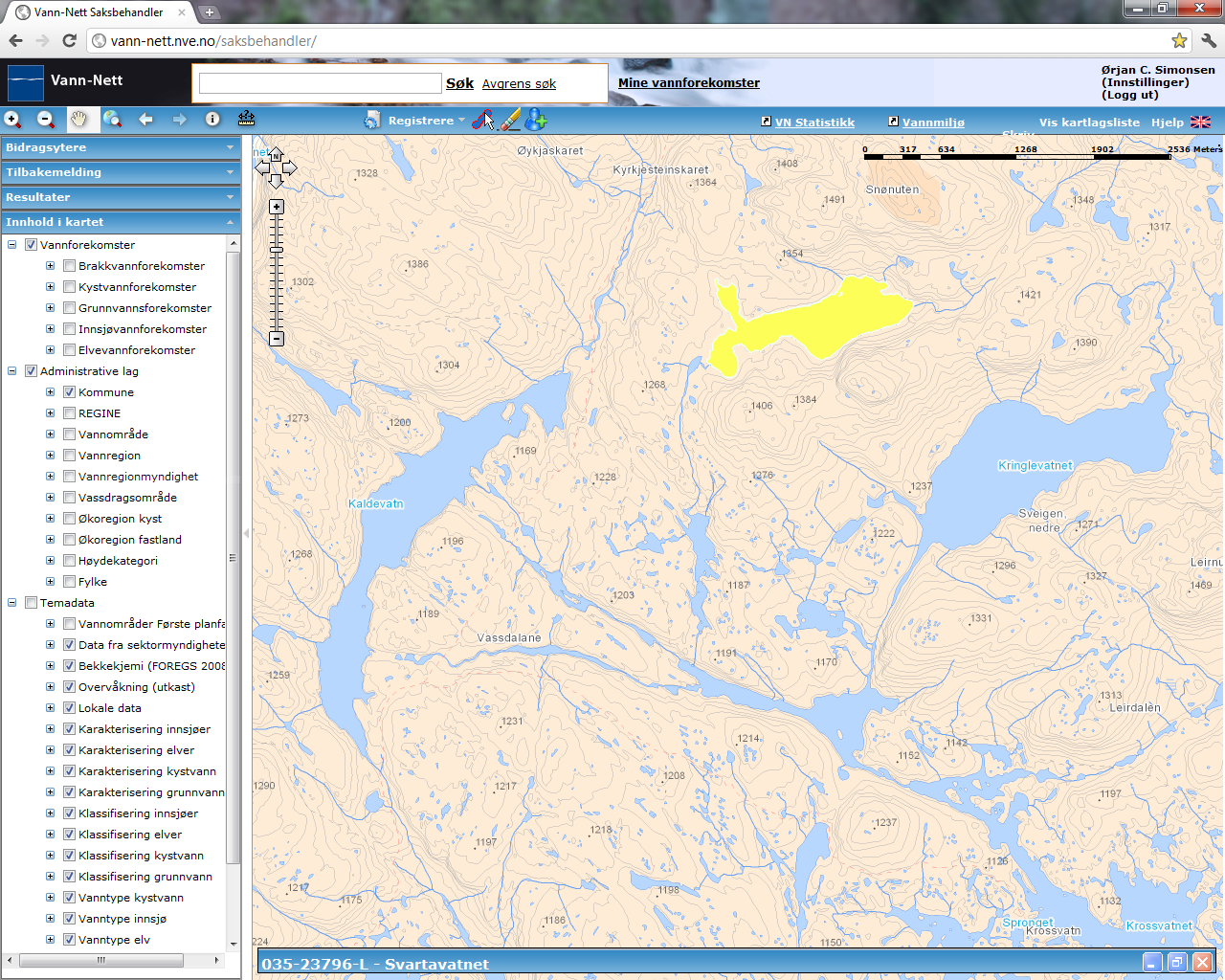The image size is (1225, 980).
Task: Enable the Elvevannforekomster layer
Action: pyautogui.click(x=69, y=350)
